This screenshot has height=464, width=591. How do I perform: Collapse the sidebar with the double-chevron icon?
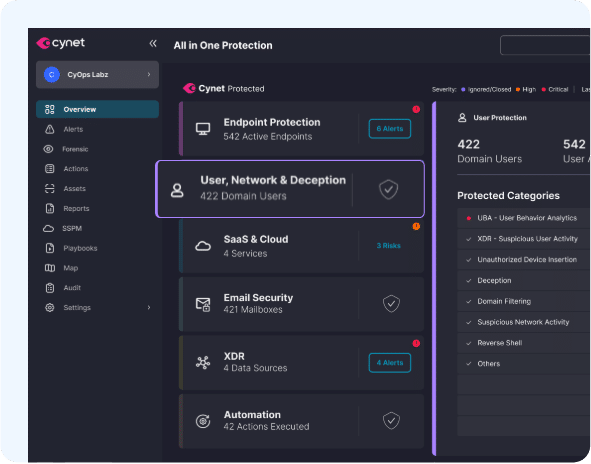click(153, 43)
